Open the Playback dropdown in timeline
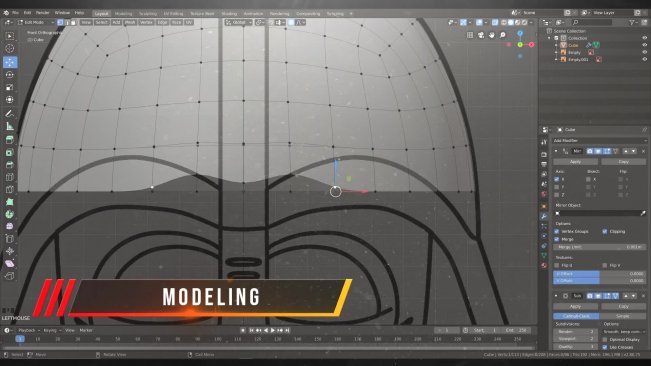 (x=29, y=330)
